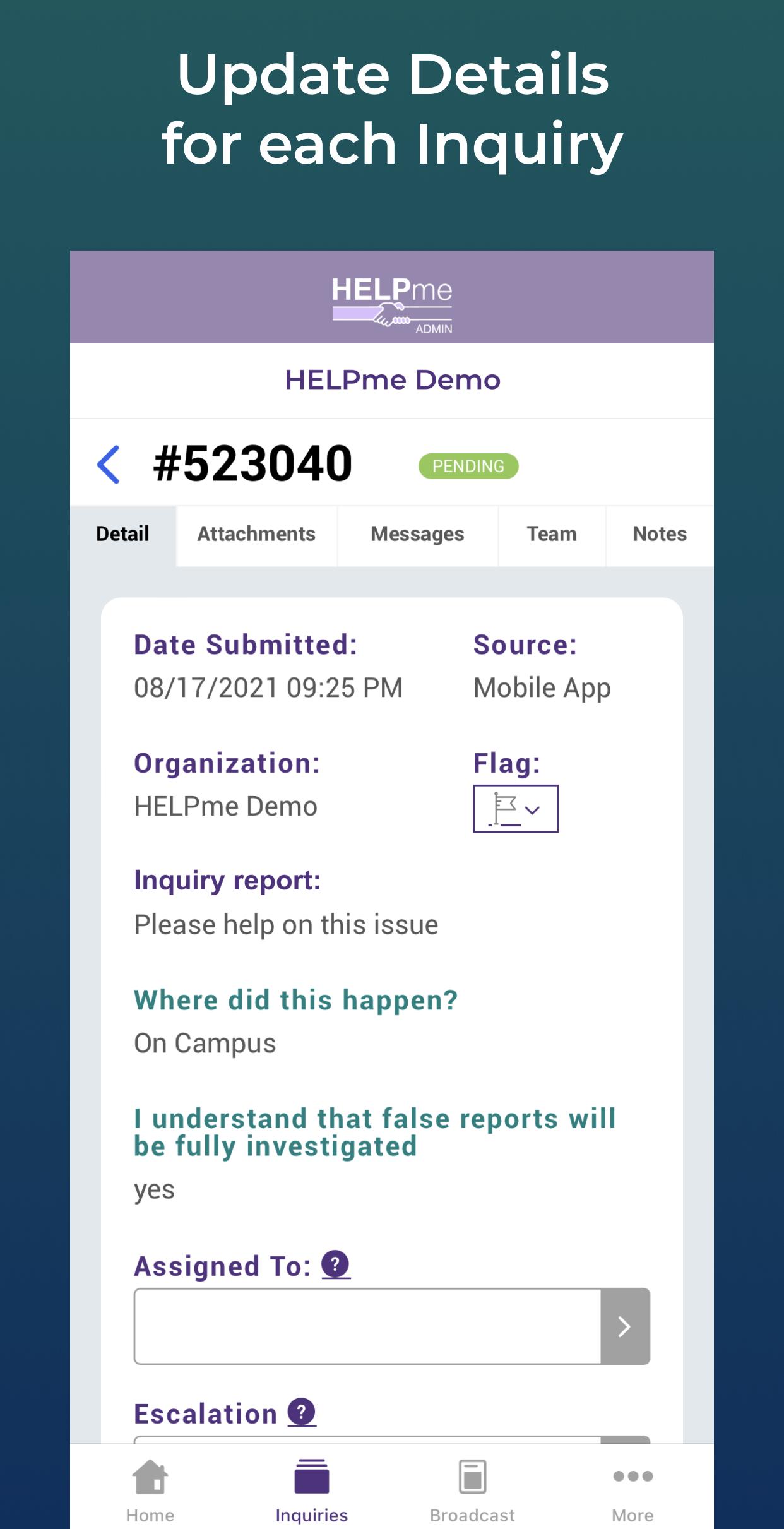
Task: Select the Mobile App source value
Action: pyautogui.click(x=542, y=688)
